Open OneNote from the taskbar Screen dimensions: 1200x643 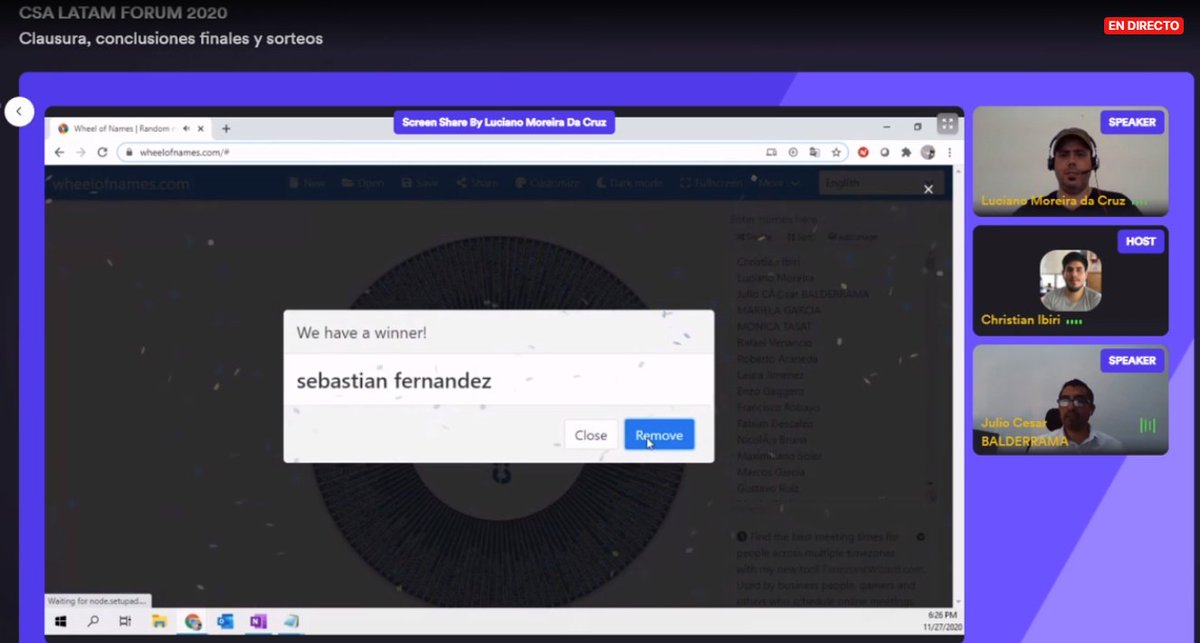[x=258, y=621]
